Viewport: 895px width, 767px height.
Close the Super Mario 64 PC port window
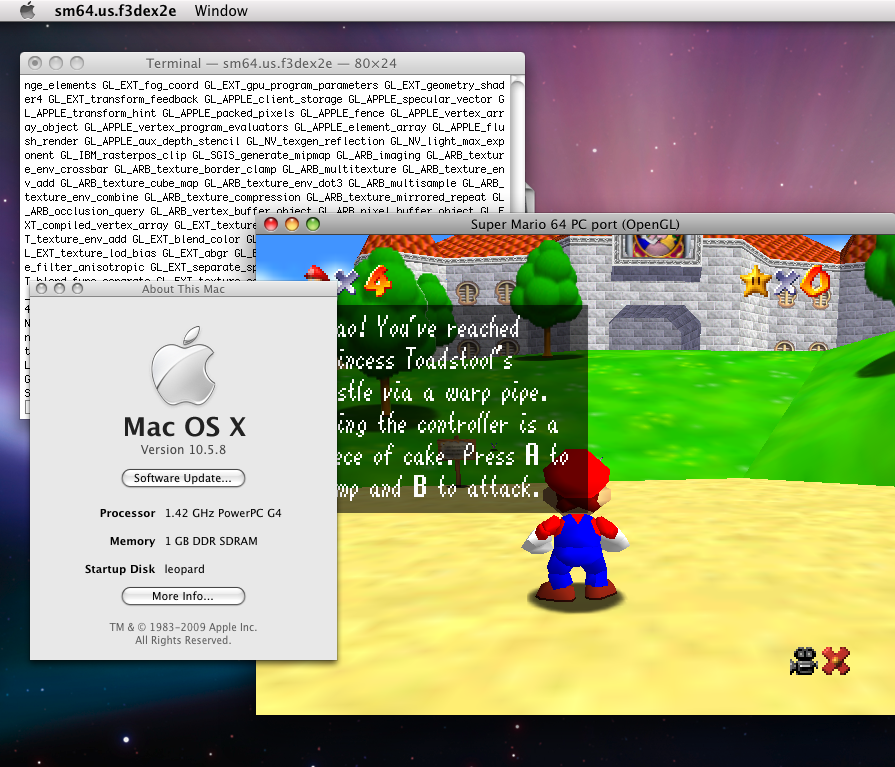click(x=271, y=224)
